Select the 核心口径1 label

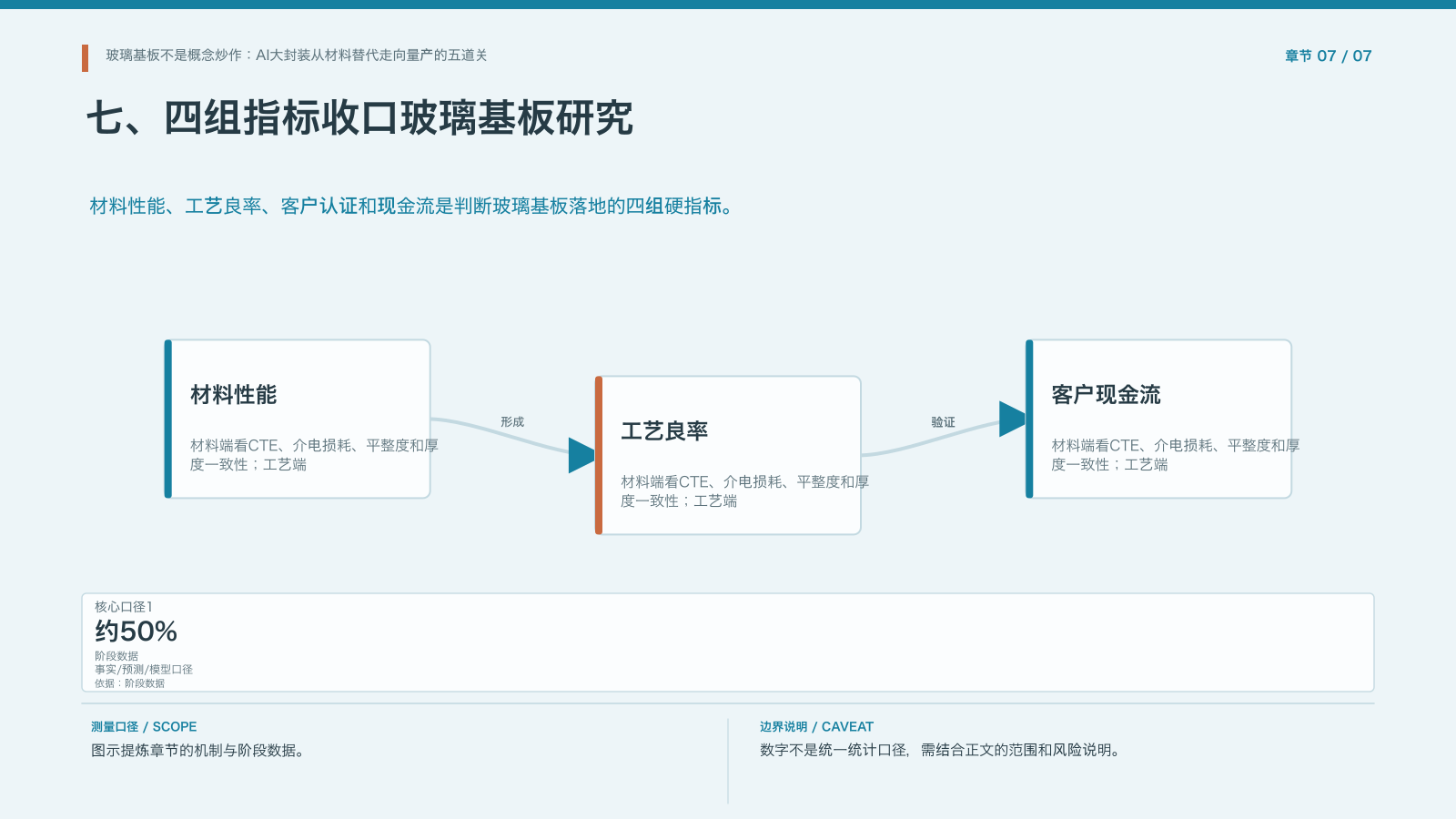(124, 607)
